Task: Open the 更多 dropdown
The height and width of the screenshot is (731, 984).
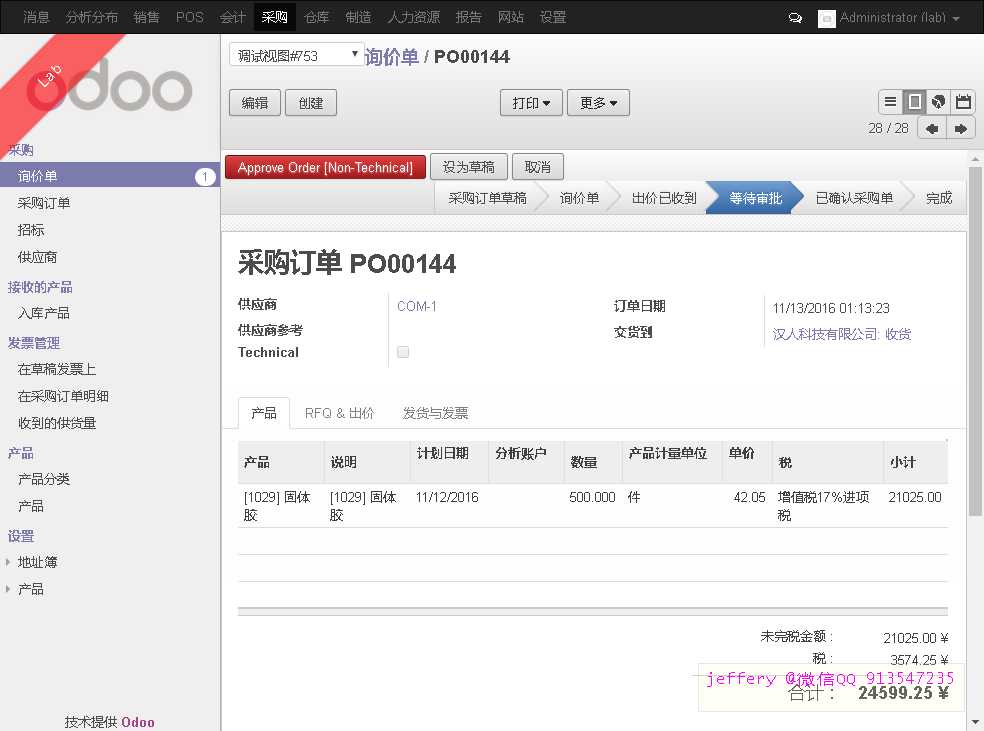Action: tap(598, 103)
